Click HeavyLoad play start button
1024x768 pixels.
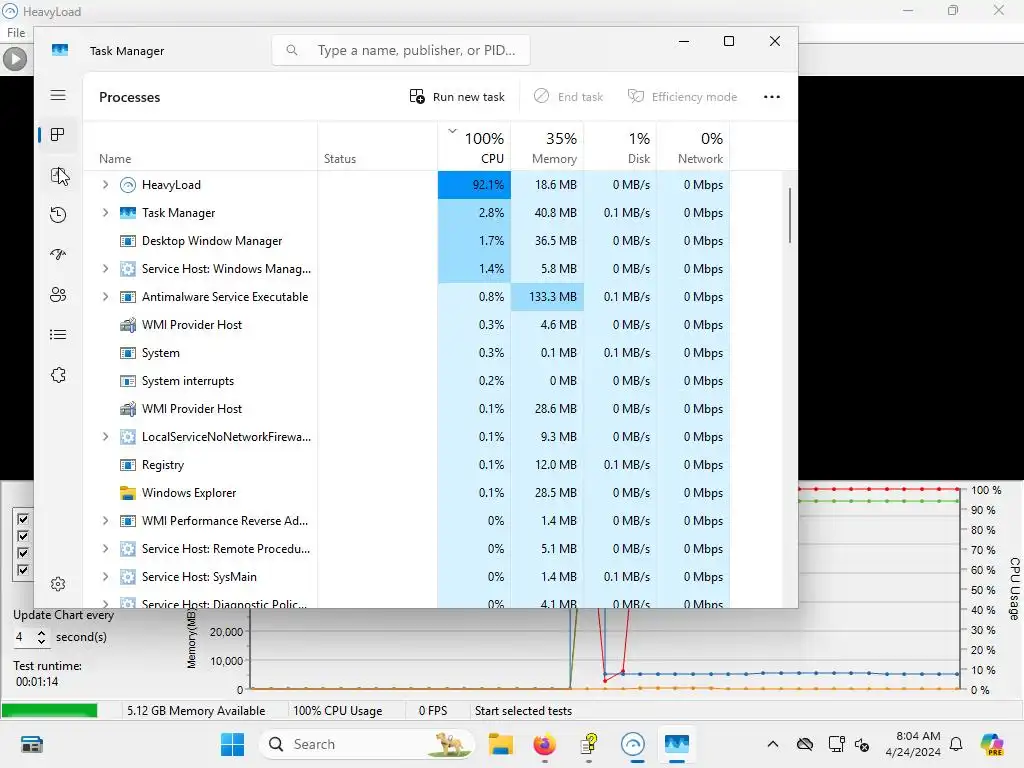14,59
